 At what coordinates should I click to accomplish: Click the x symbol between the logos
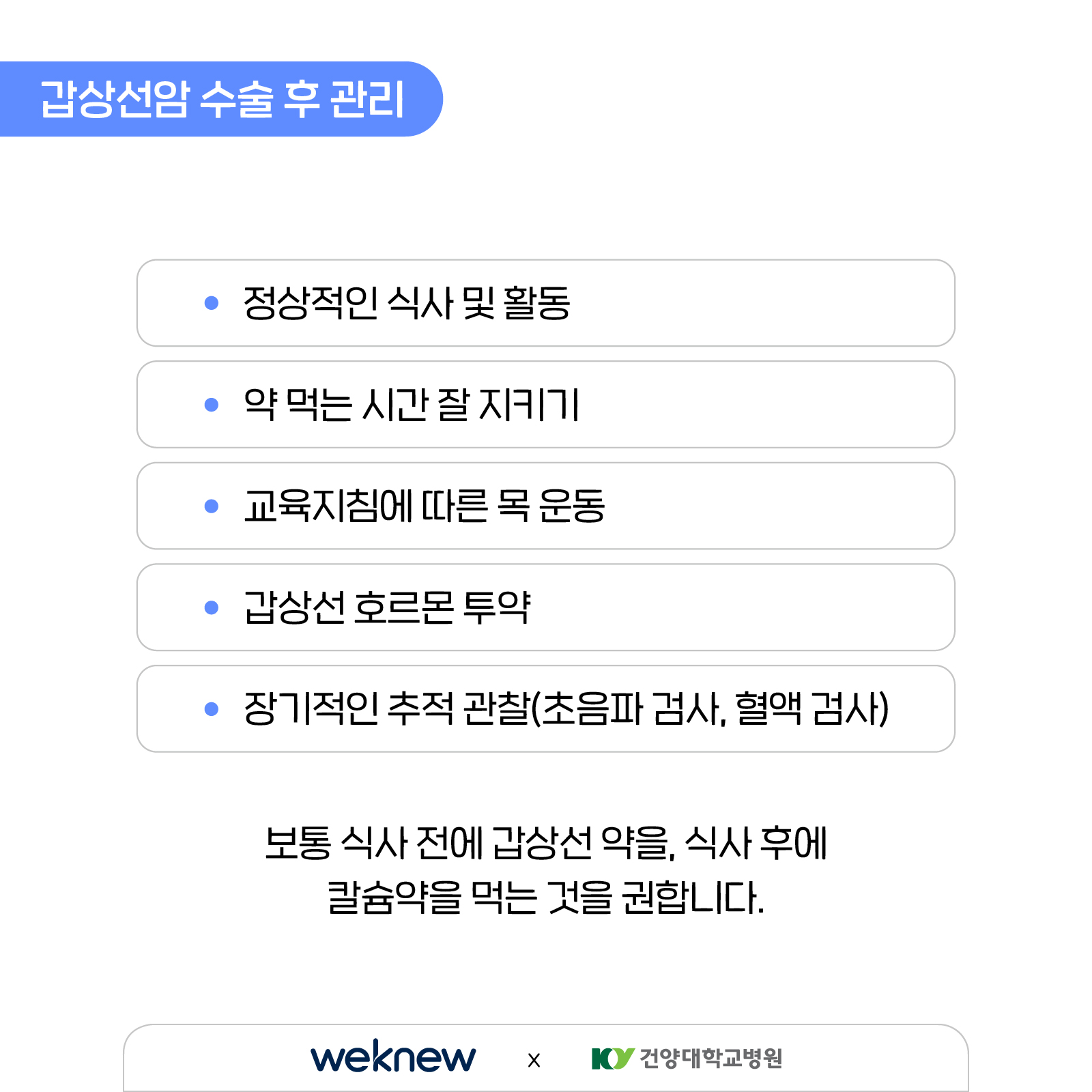click(x=534, y=1060)
